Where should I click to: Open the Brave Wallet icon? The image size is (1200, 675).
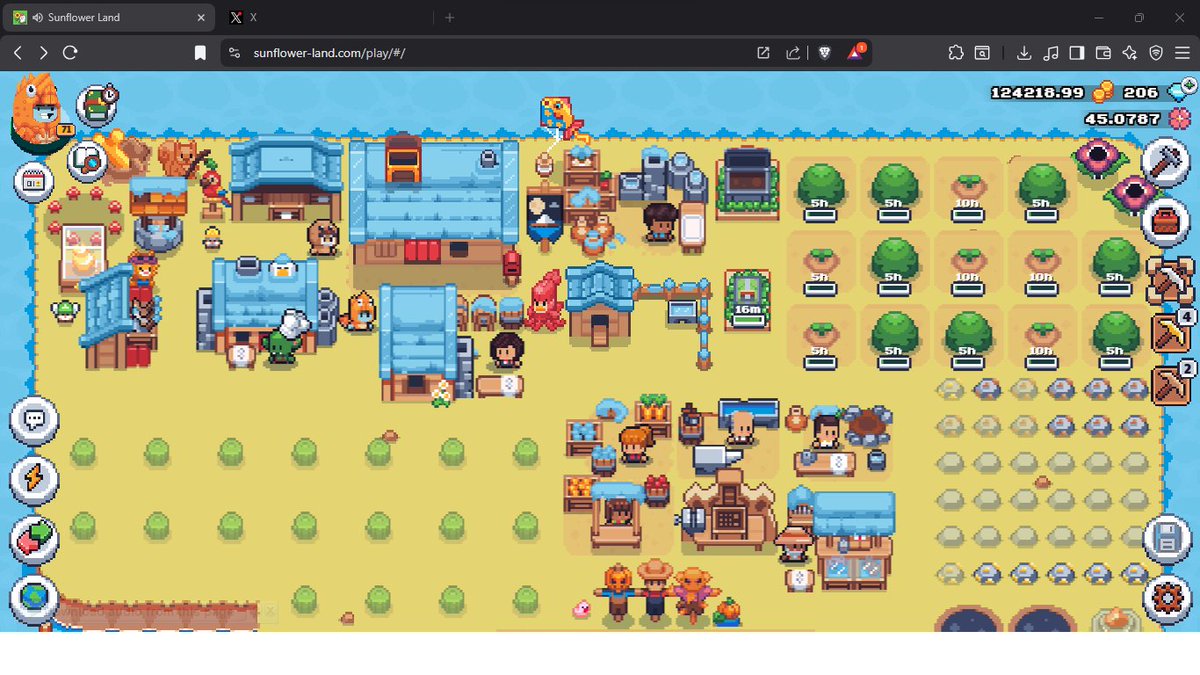[x=1104, y=53]
